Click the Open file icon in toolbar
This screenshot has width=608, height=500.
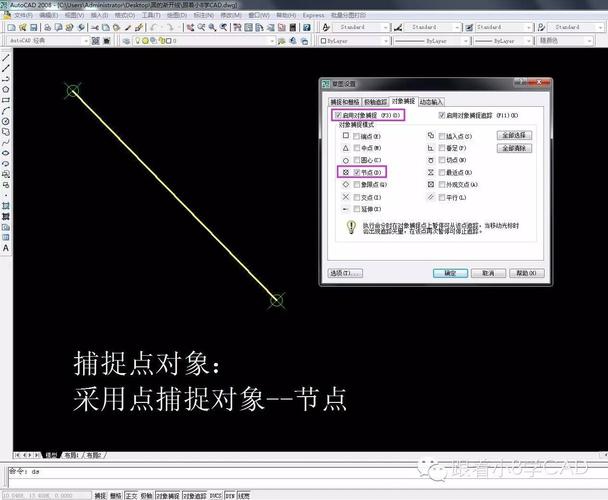pyautogui.click(x=23, y=28)
